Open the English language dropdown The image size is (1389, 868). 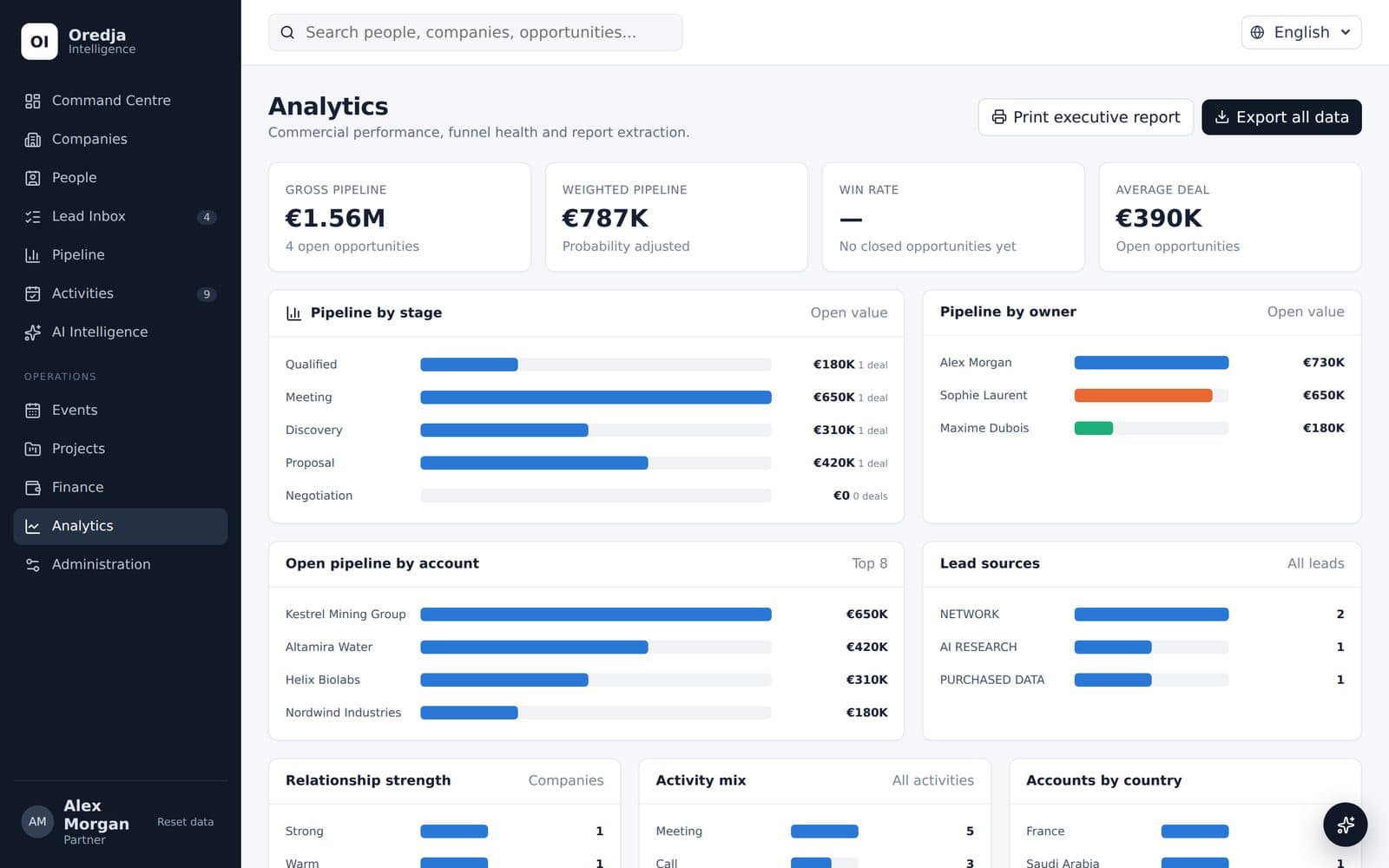(x=1300, y=32)
